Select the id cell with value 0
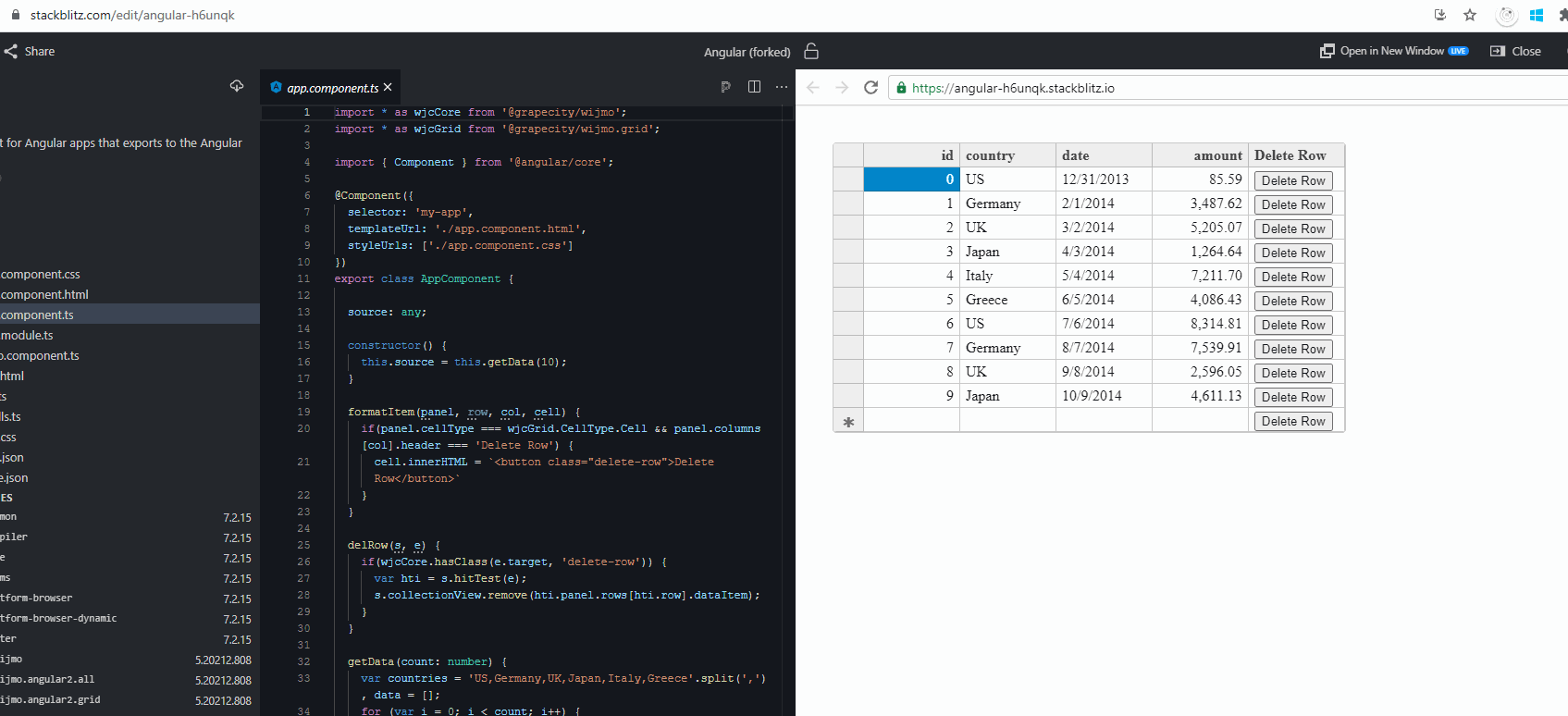 (x=911, y=179)
